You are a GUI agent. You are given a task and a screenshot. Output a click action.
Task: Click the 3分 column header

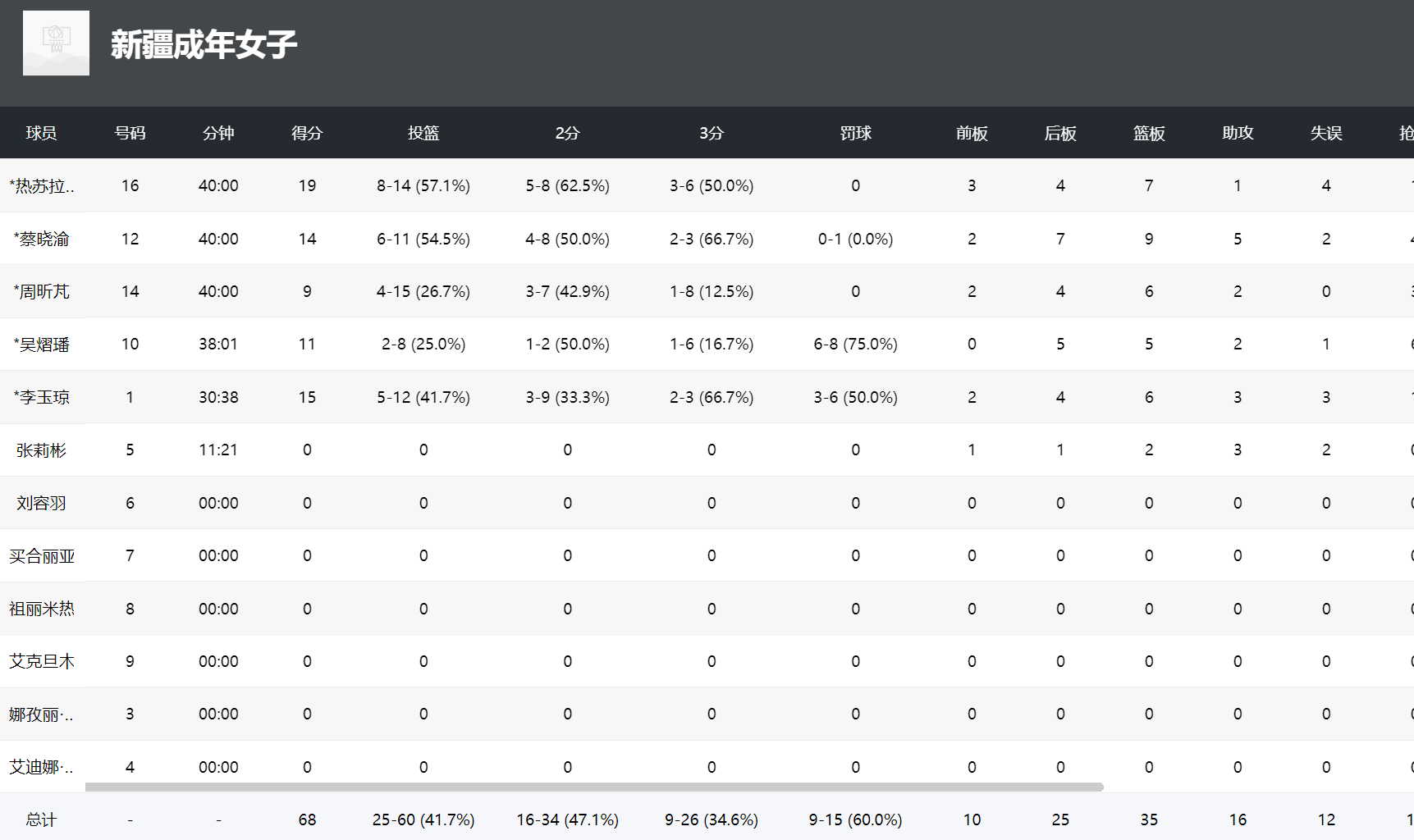click(712, 133)
